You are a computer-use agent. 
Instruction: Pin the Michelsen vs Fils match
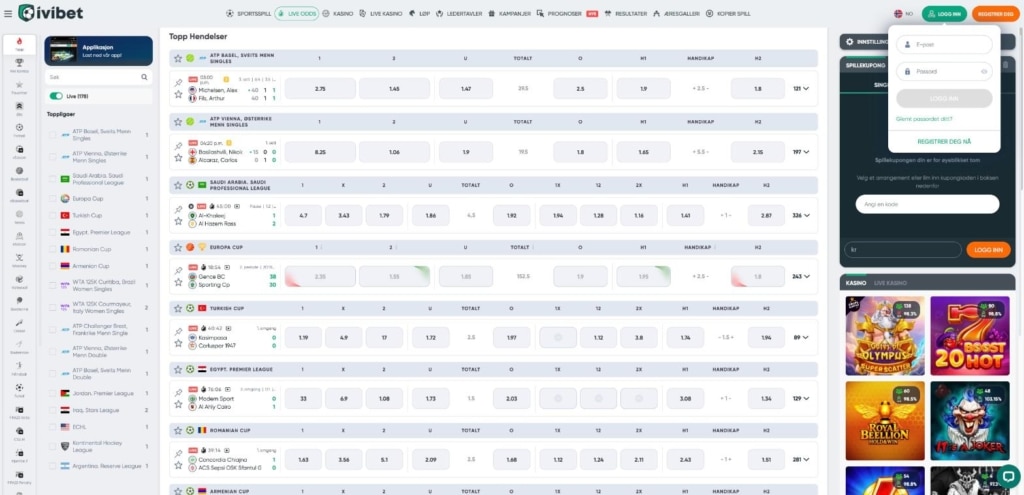[x=178, y=83]
